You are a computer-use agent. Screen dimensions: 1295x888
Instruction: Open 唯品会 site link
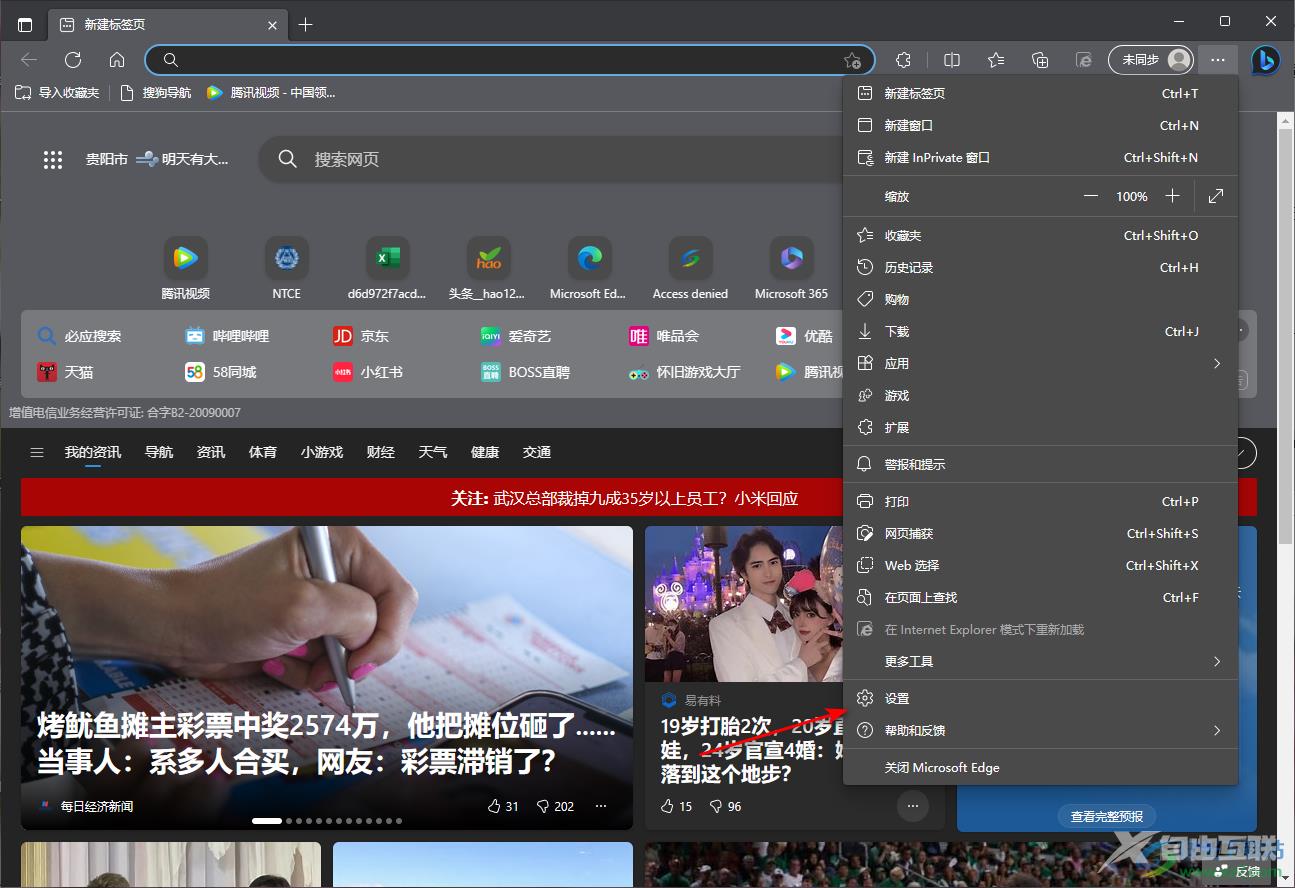click(x=664, y=336)
